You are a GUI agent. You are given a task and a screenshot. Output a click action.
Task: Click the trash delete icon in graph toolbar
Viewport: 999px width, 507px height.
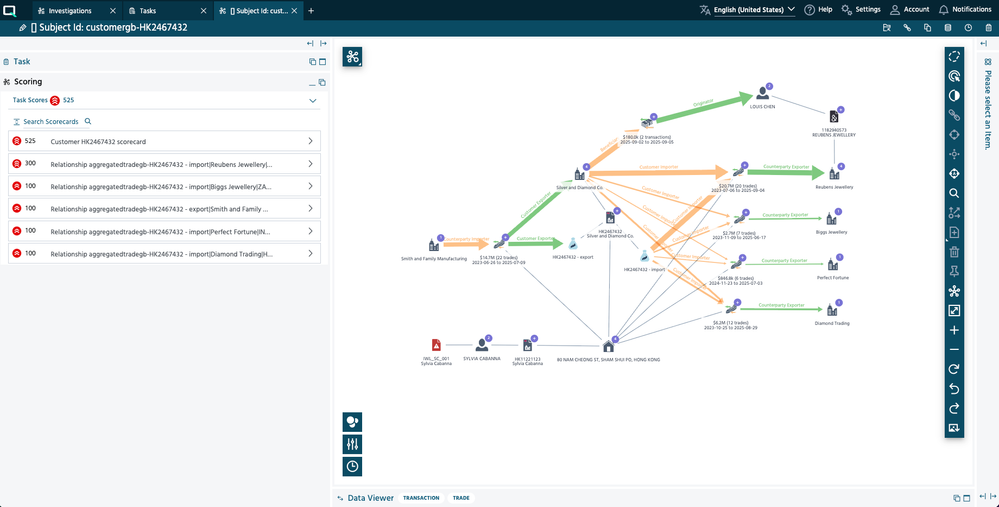click(954, 252)
